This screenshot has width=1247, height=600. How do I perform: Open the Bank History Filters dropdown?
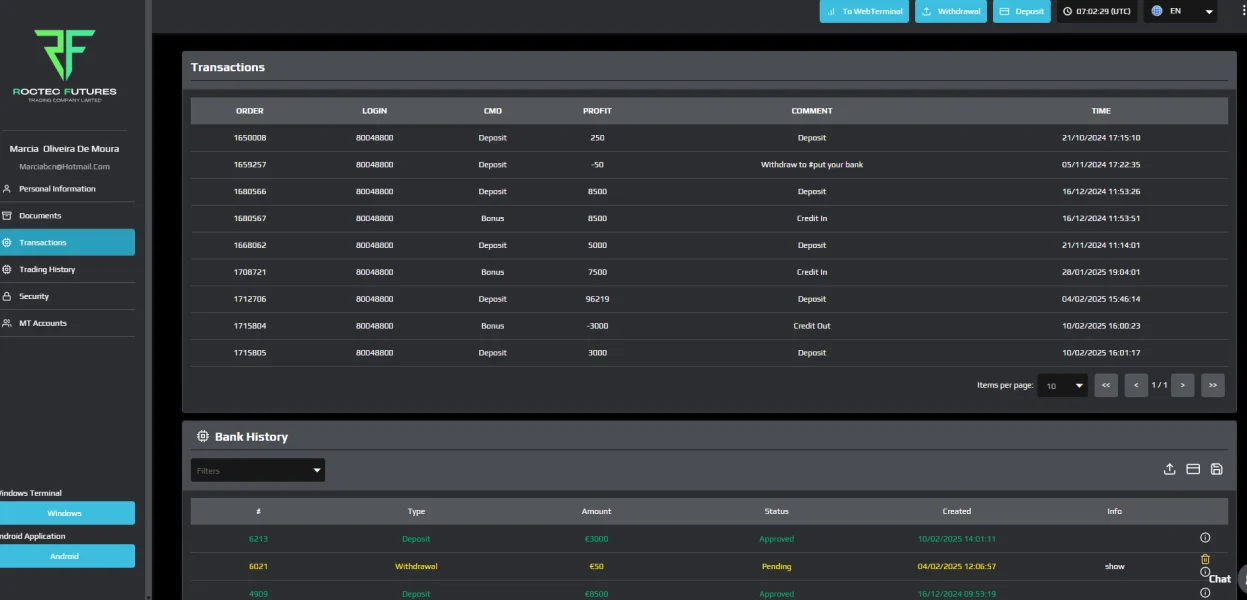(258, 470)
